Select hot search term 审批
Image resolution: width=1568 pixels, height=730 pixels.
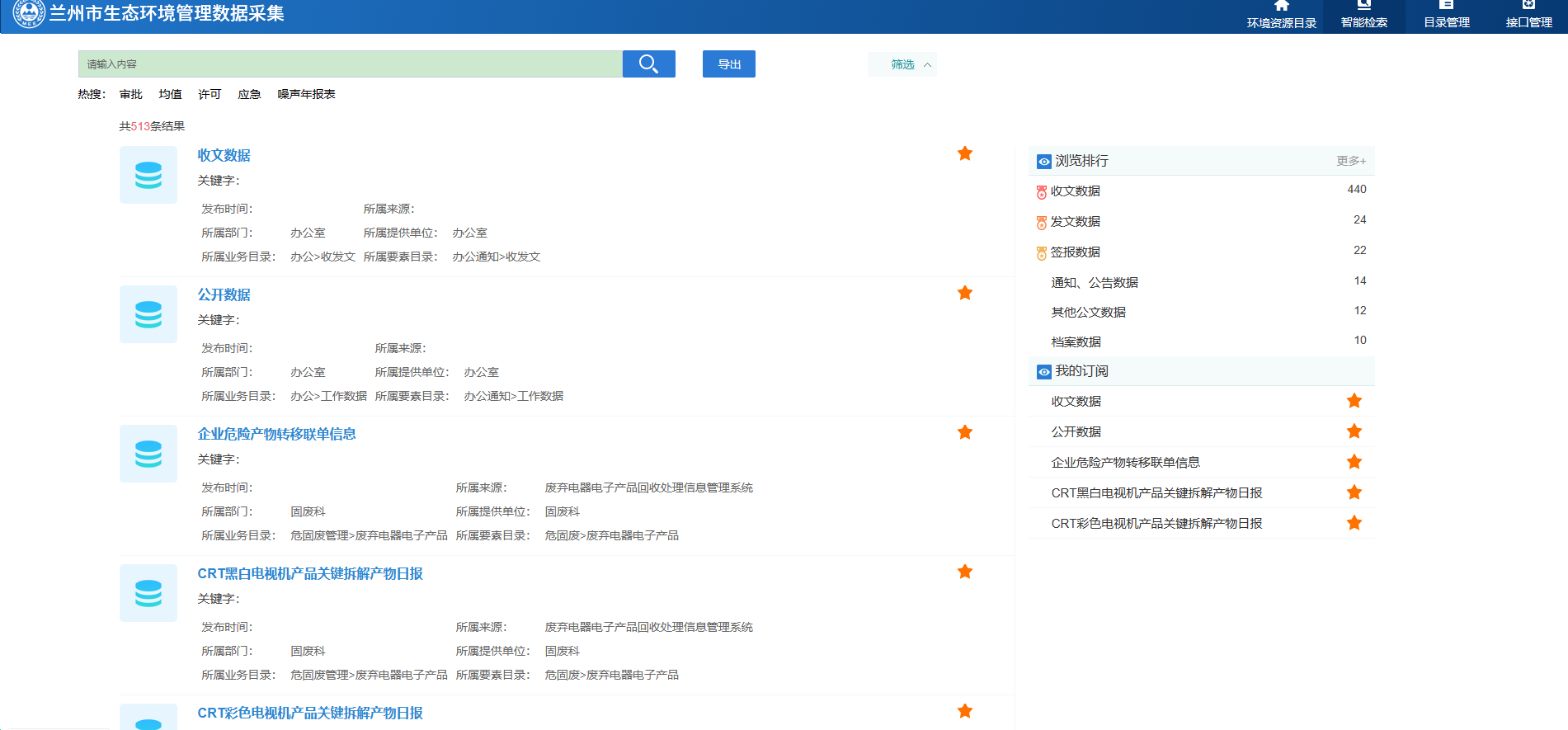tap(131, 94)
